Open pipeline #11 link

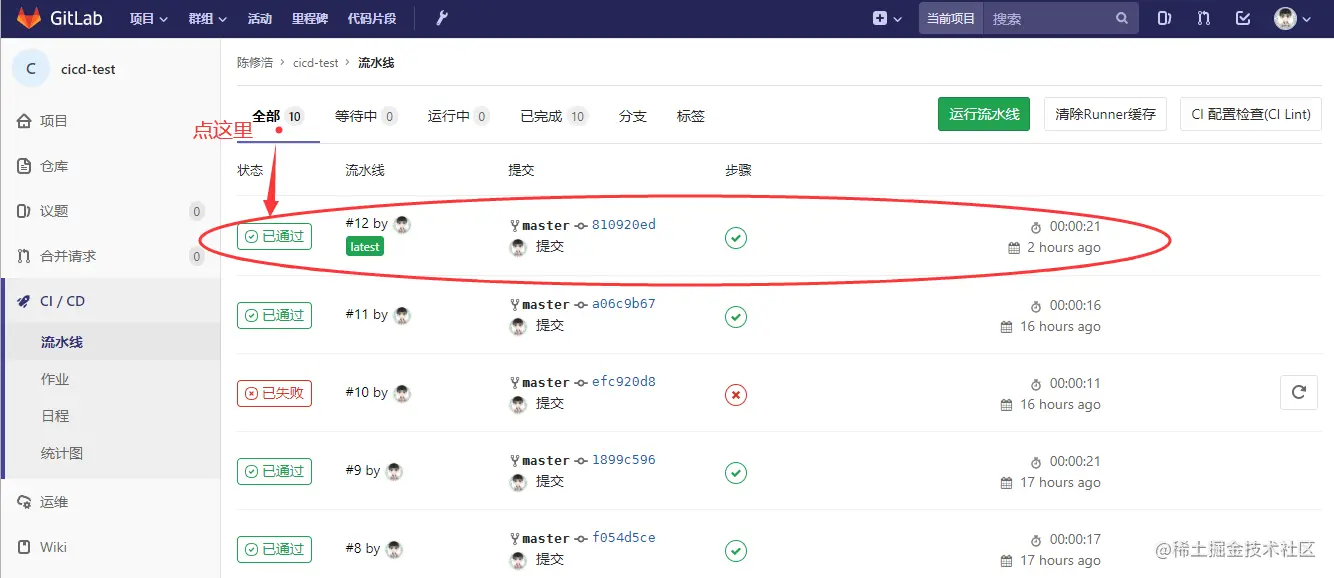click(x=357, y=314)
